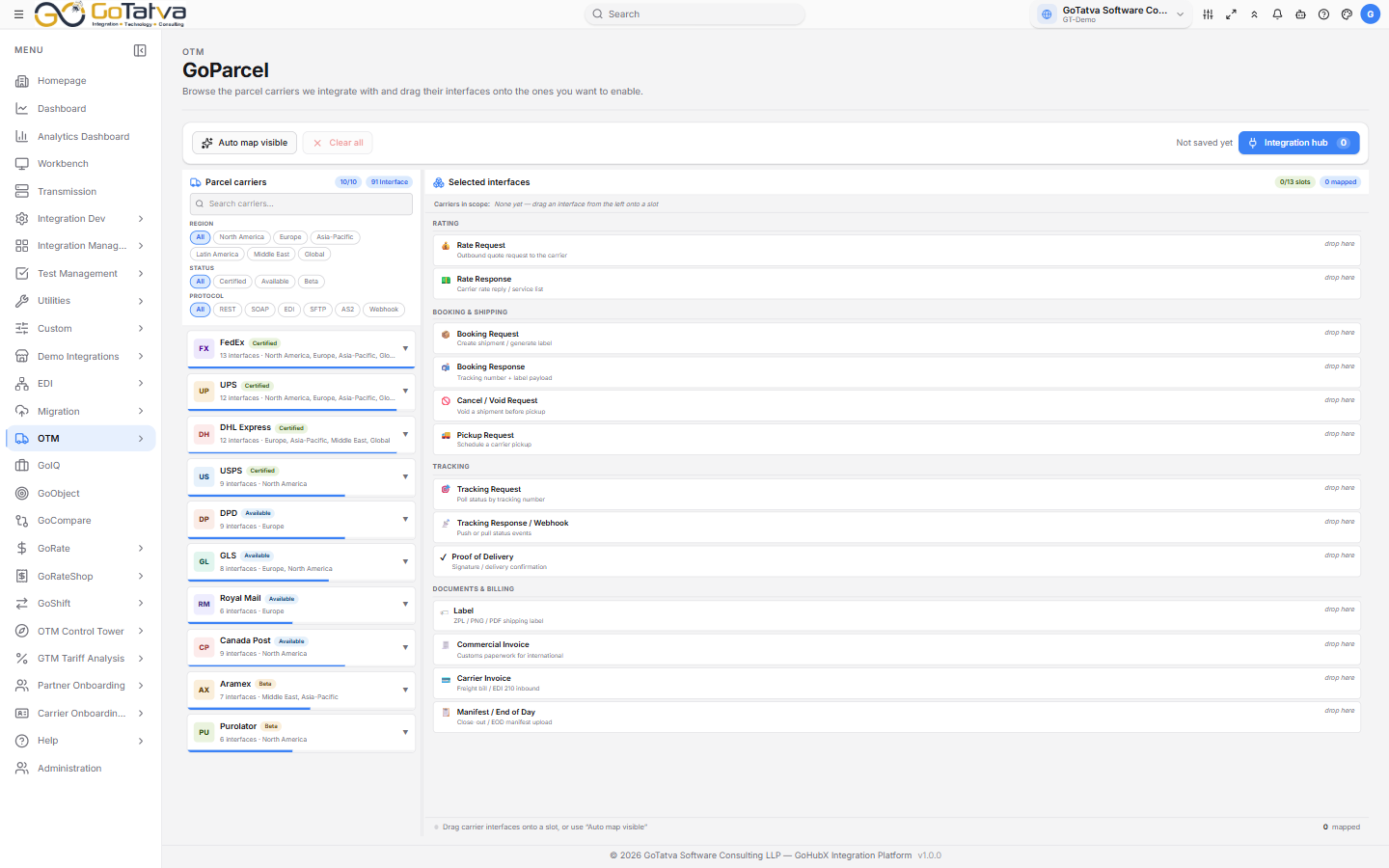
Task: Click the FedEx FX carrier badge
Action: (204, 348)
